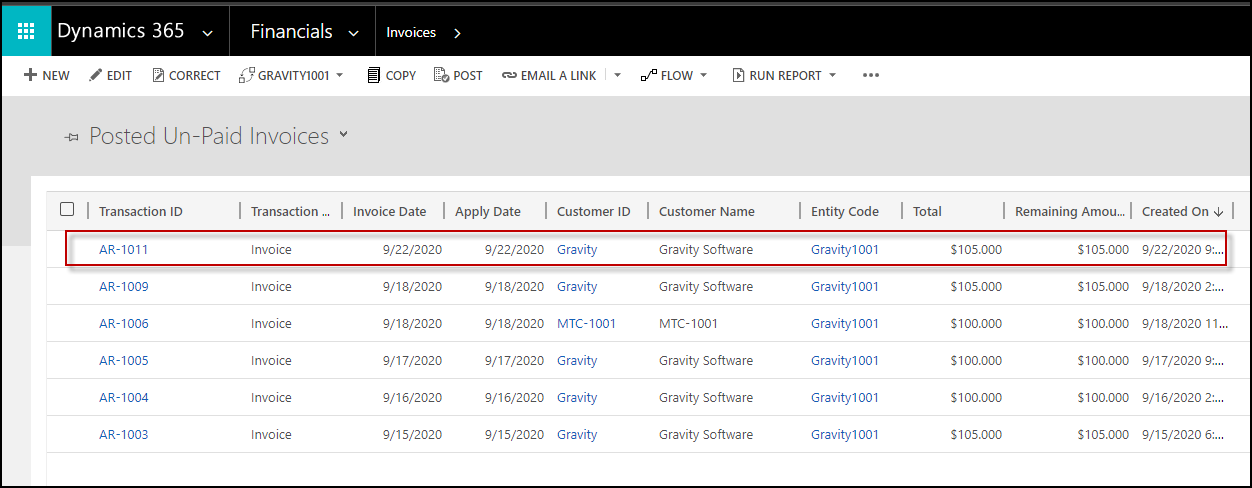1252x488 pixels.
Task: Click the FLOW icon
Action: click(648, 75)
